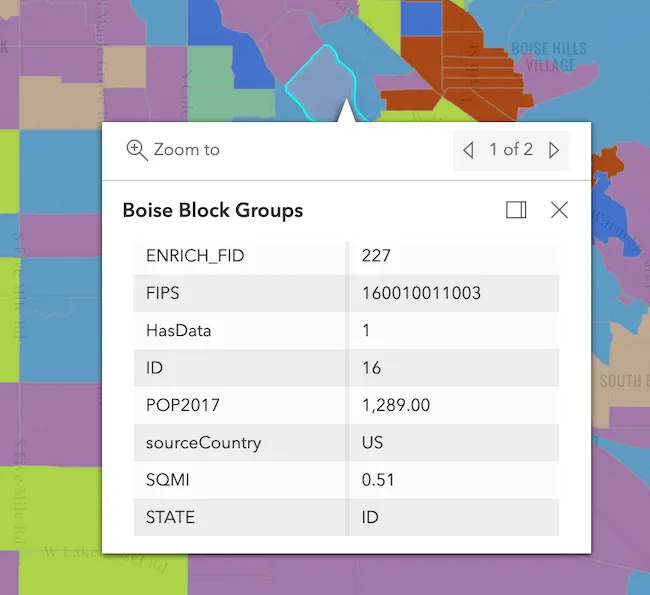The image size is (650, 595).
Task: Click the Zoom to magnifier icon
Action: [x=137, y=150]
